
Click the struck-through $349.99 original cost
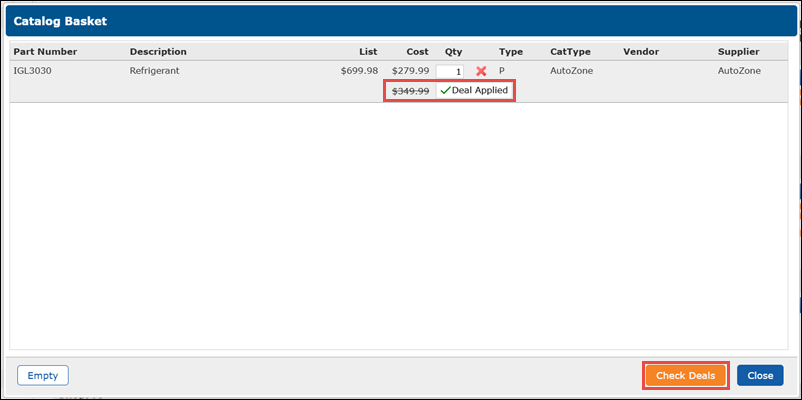[x=410, y=91]
